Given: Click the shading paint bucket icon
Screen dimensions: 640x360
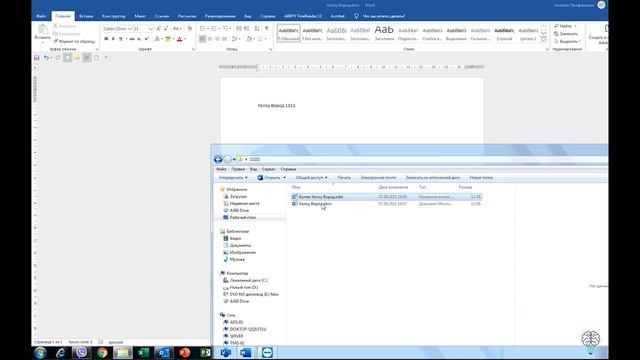Looking at the screenshot, I should 249,39.
